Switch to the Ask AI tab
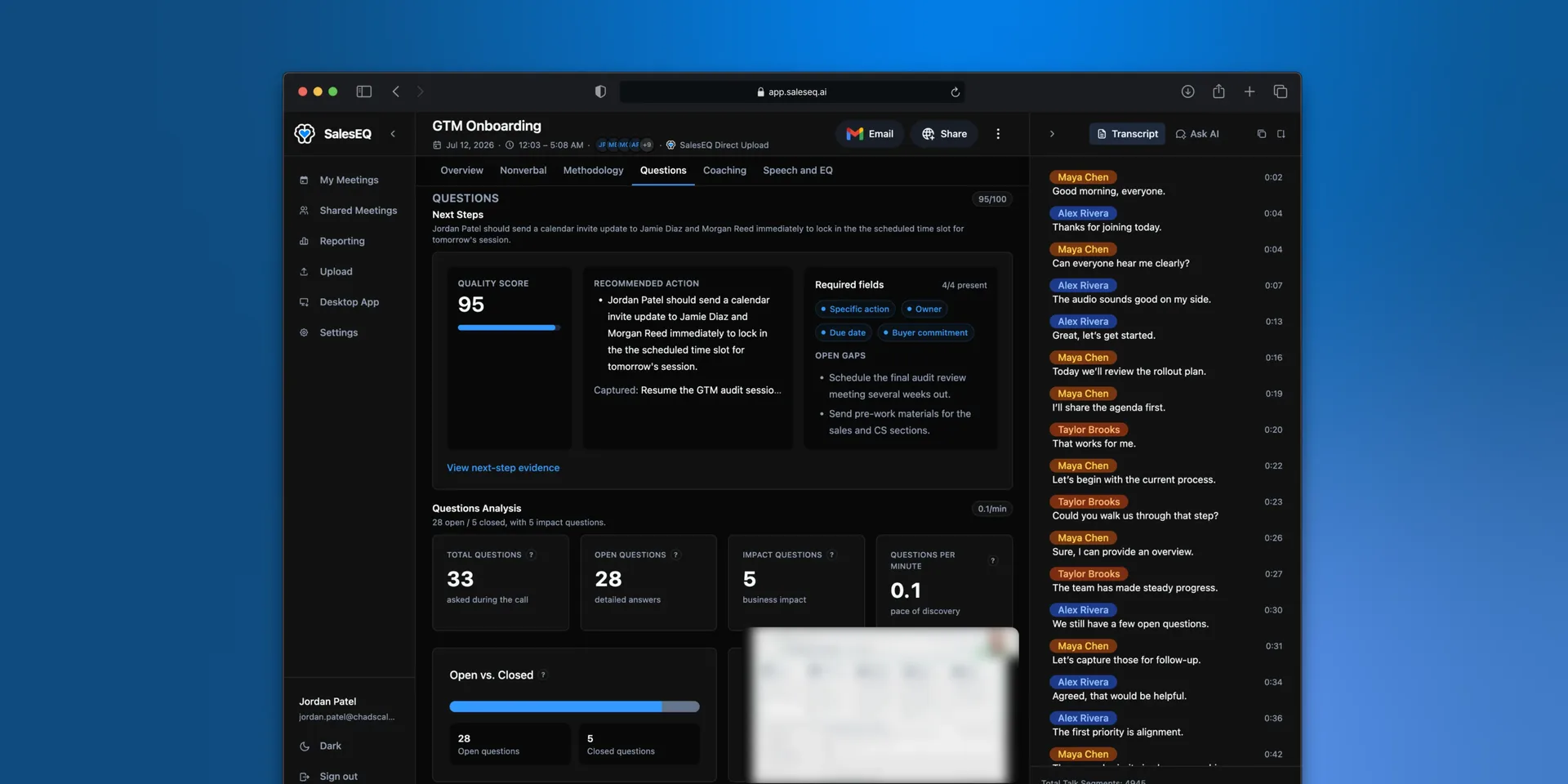This screenshot has height=784, width=1568. tap(1197, 134)
